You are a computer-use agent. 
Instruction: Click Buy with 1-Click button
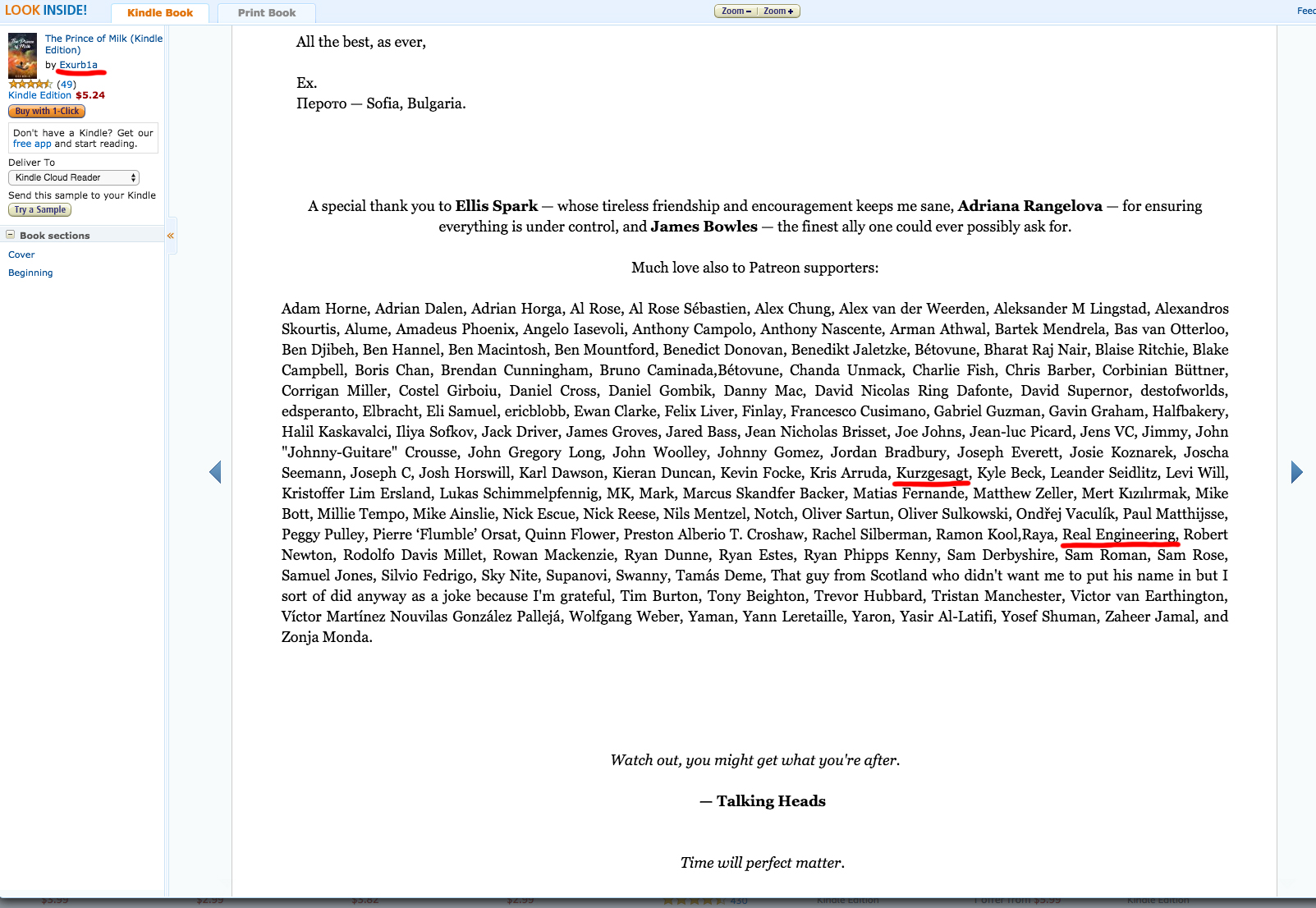47,112
